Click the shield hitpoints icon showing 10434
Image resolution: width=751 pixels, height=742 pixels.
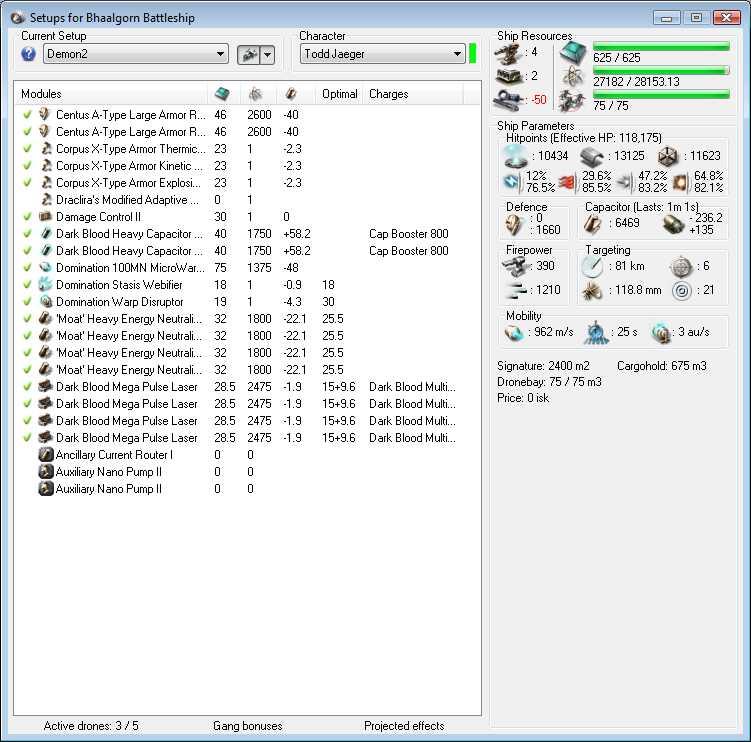point(515,156)
